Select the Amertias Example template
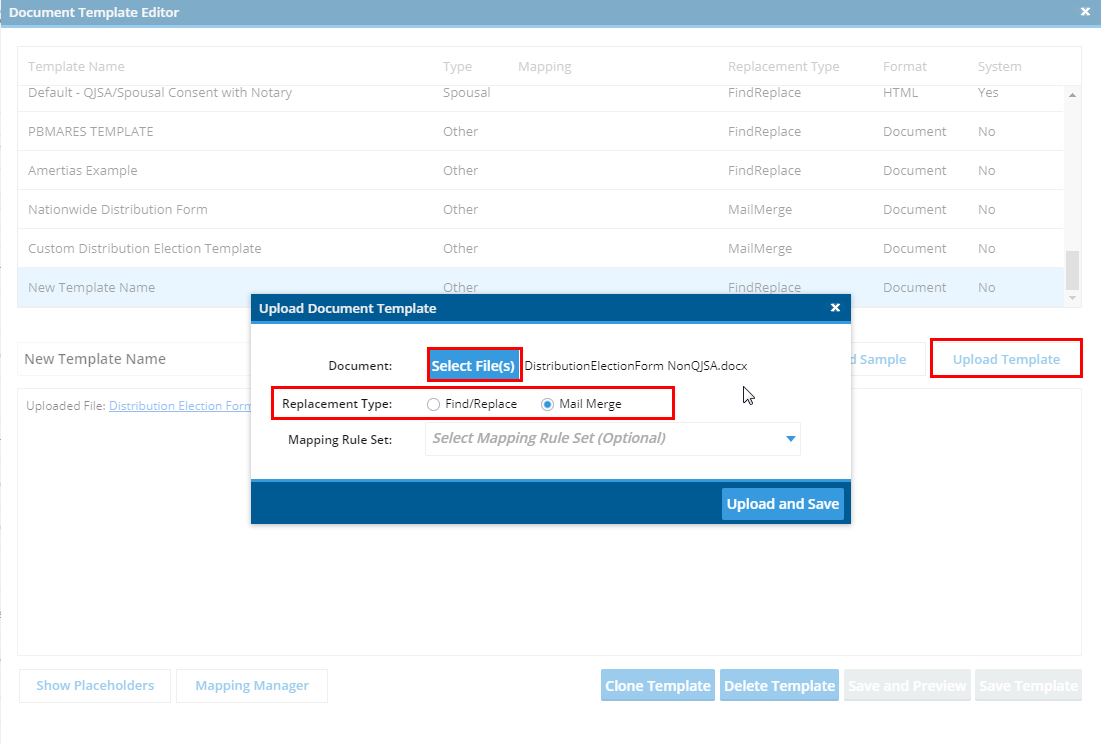 coord(81,170)
